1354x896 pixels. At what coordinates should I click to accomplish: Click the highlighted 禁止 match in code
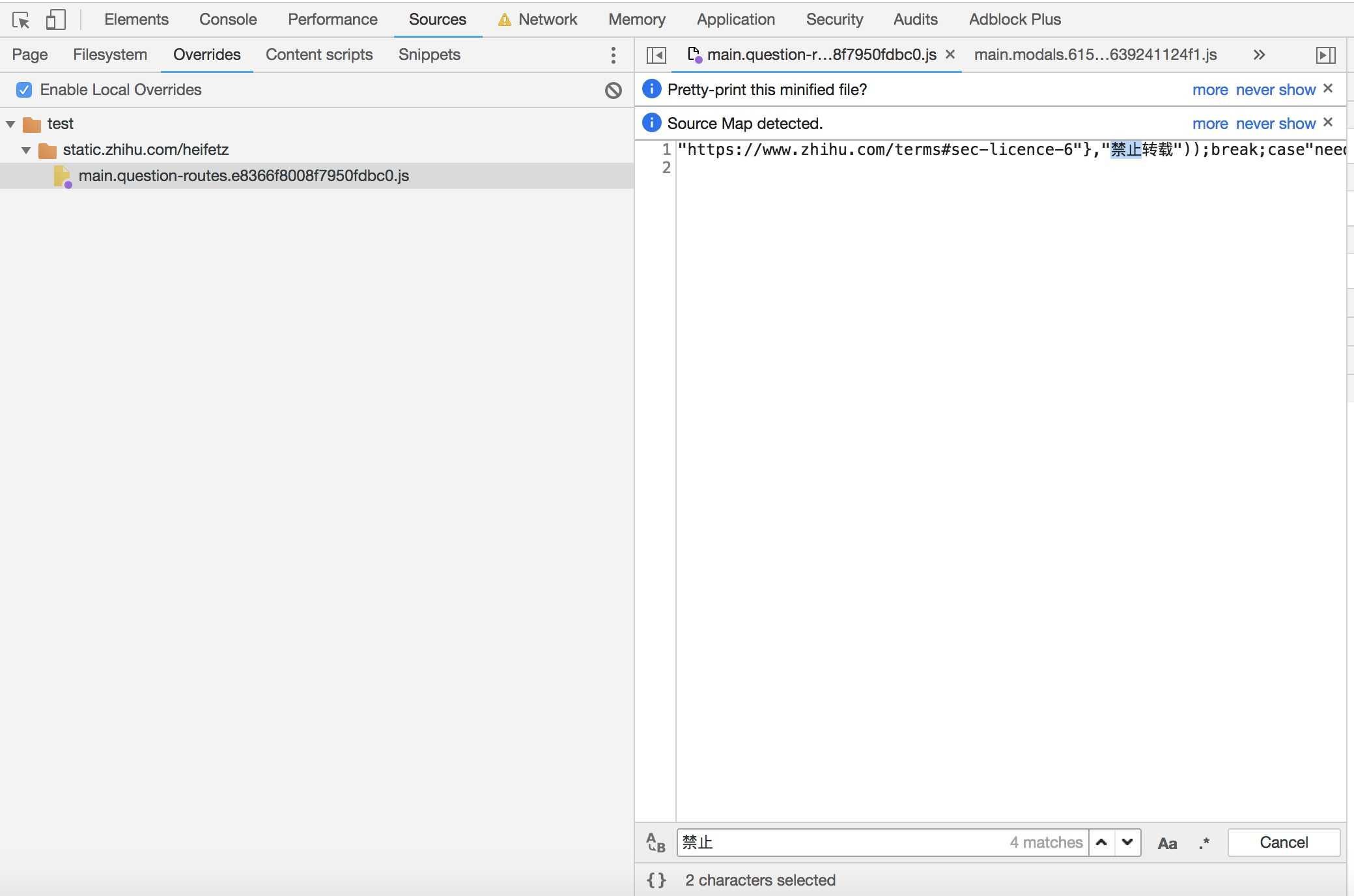point(1126,150)
